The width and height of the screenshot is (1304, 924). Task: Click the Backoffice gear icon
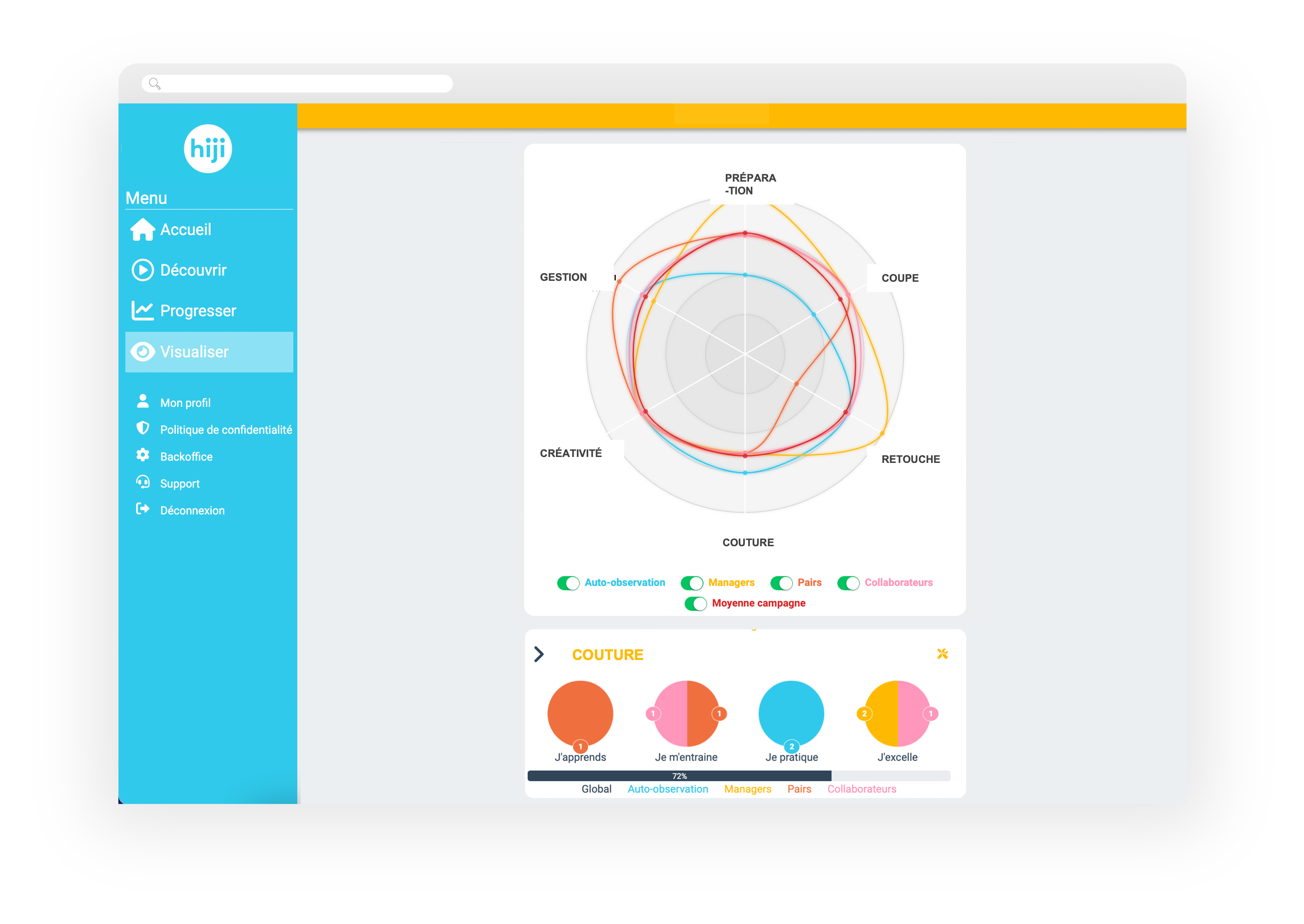pyautogui.click(x=143, y=455)
